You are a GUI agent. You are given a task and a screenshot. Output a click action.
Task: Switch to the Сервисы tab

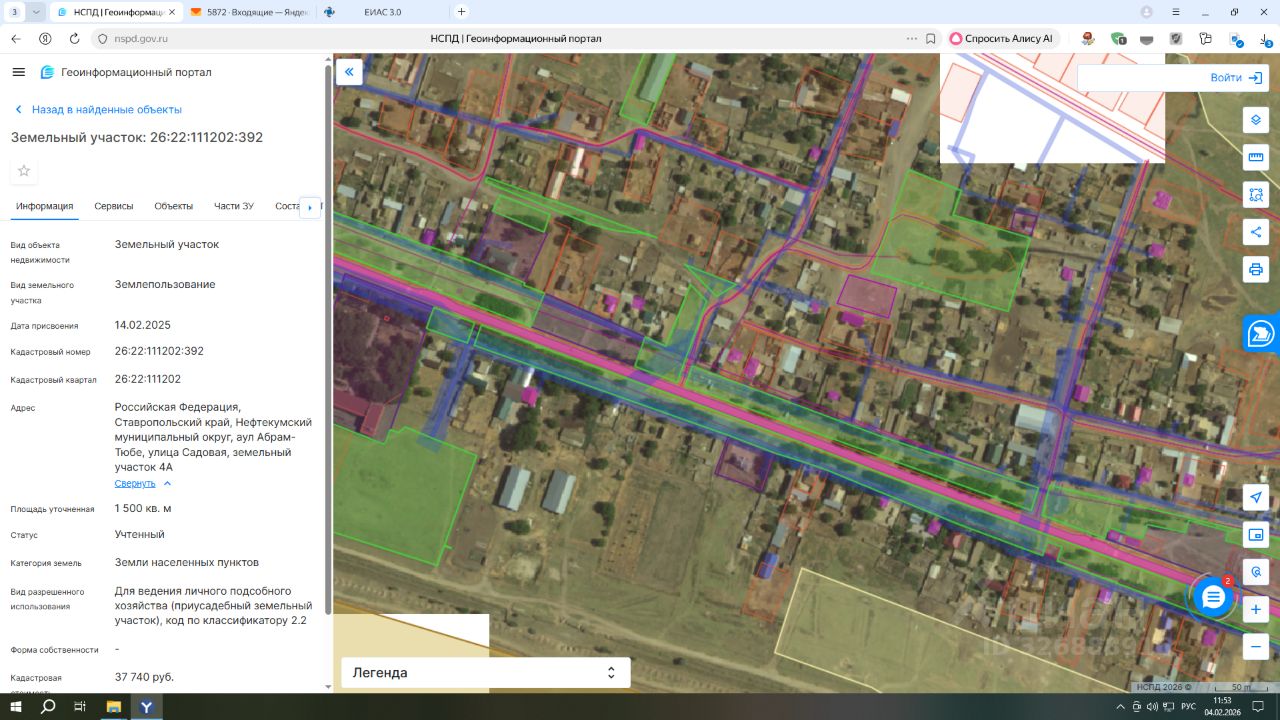click(114, 206)
